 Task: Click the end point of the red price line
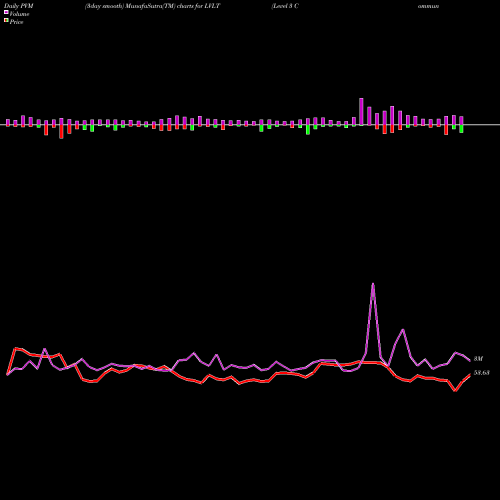470,375
